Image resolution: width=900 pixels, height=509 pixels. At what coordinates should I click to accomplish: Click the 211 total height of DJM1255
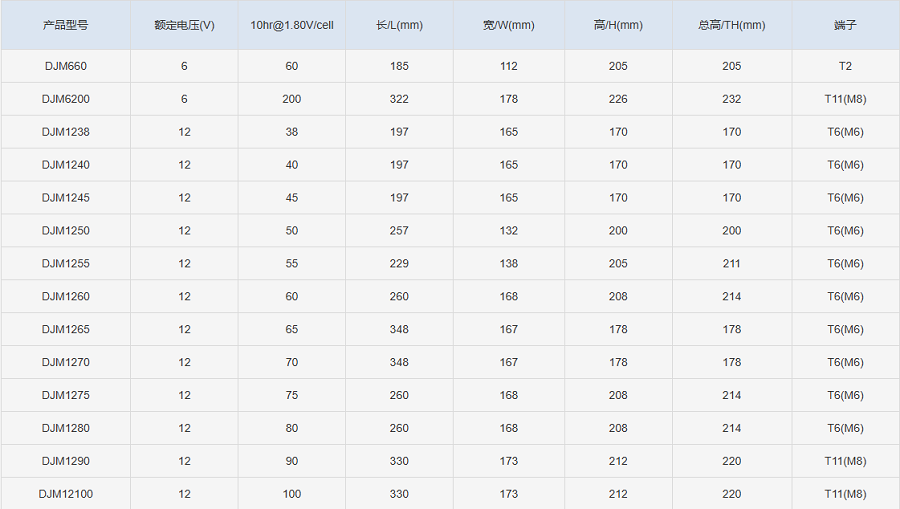tap(732, 263)
